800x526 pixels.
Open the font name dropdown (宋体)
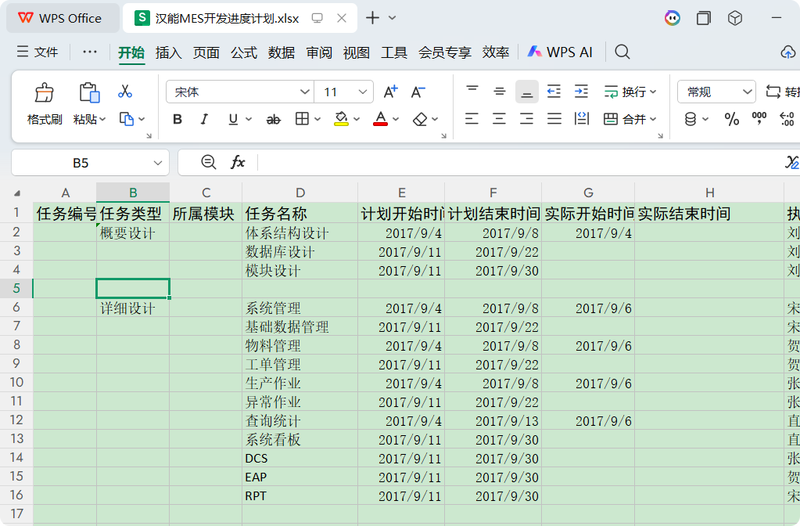pos(305,92)
